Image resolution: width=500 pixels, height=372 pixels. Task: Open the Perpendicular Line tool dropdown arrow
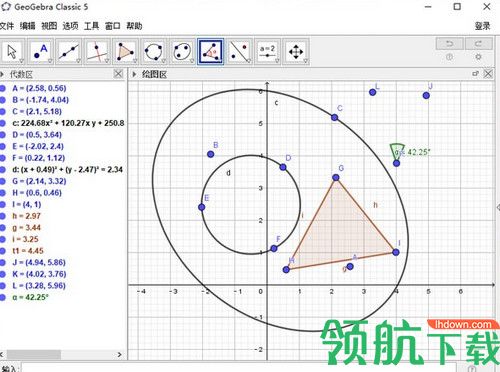click(x=107, y=61)
